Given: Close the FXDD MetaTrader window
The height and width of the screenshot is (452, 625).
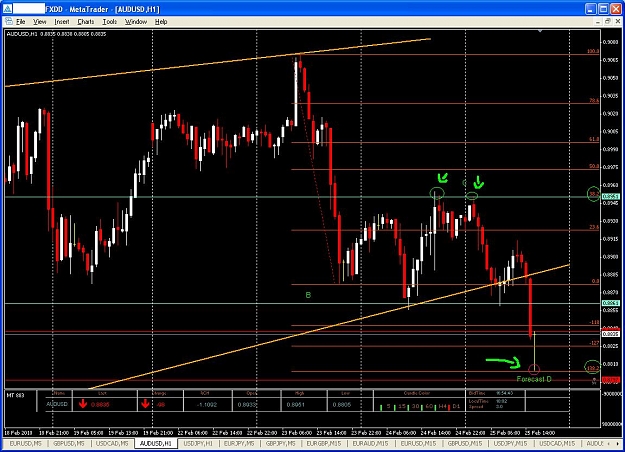Looking at the screenshot, I should (x=616, y=9).
